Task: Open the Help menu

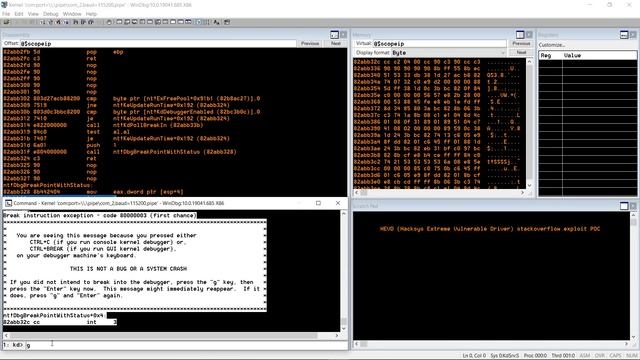Action: coord(91,14)
